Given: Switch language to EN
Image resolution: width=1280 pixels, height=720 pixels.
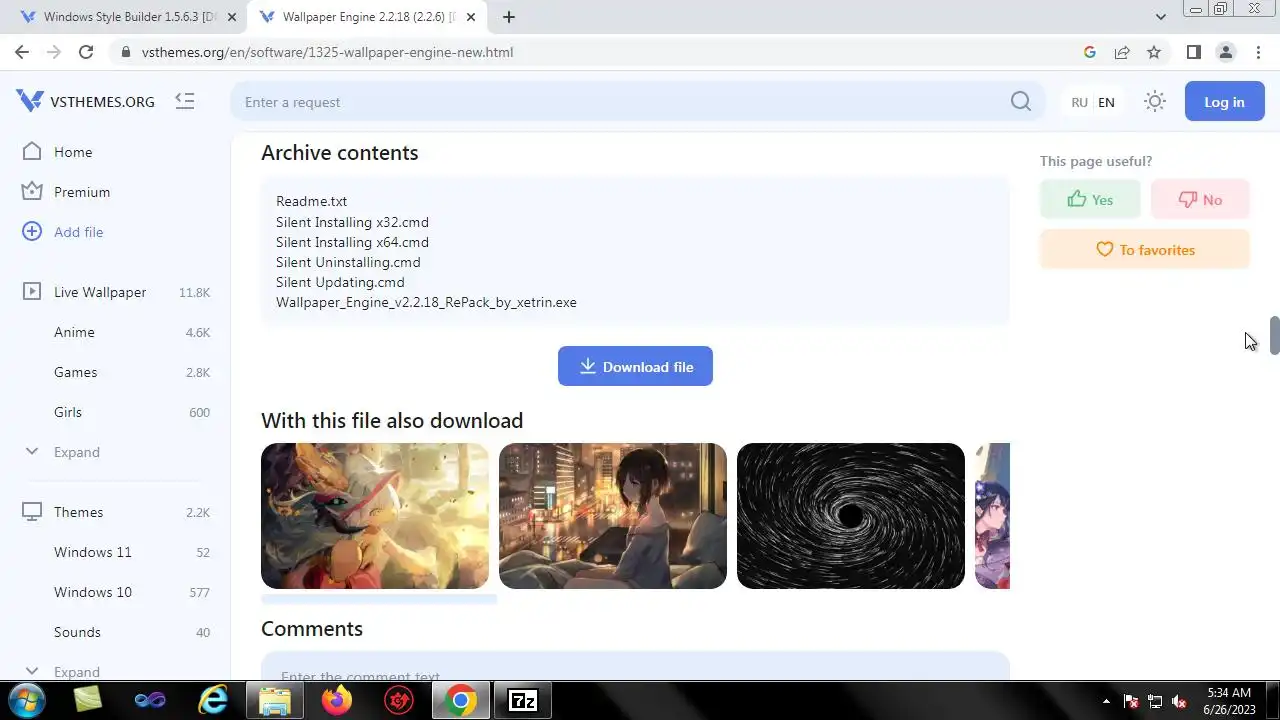Looking at the screenshot, I should (x=1106, y=102).
